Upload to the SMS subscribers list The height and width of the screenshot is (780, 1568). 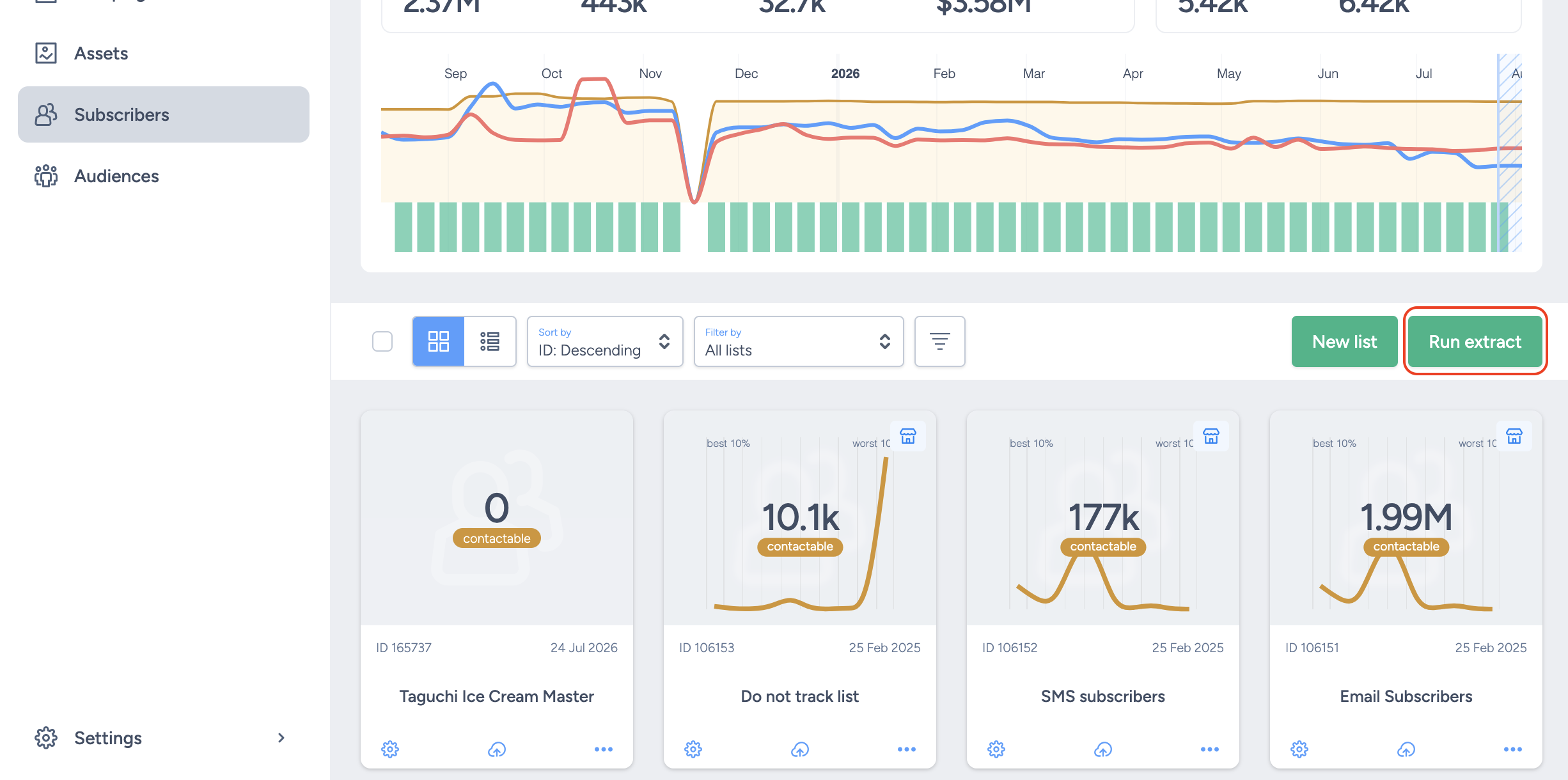click(x=1103, y=749)
